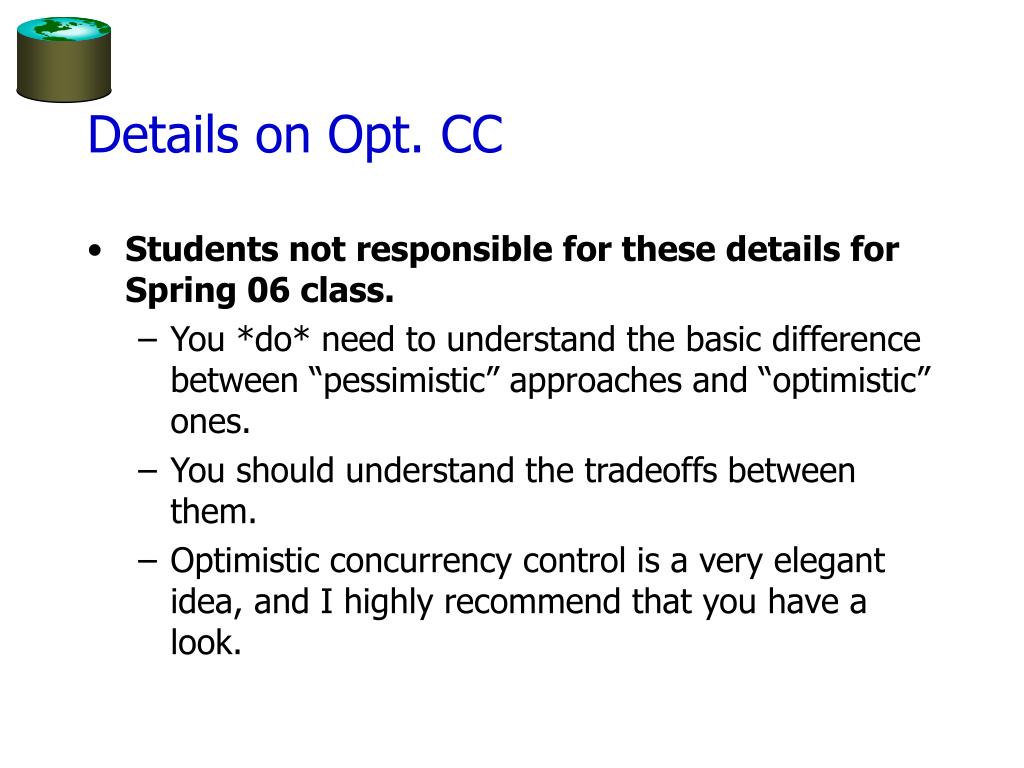Click the final word look.
The image size is (1024, 768).
coord(206,642)
